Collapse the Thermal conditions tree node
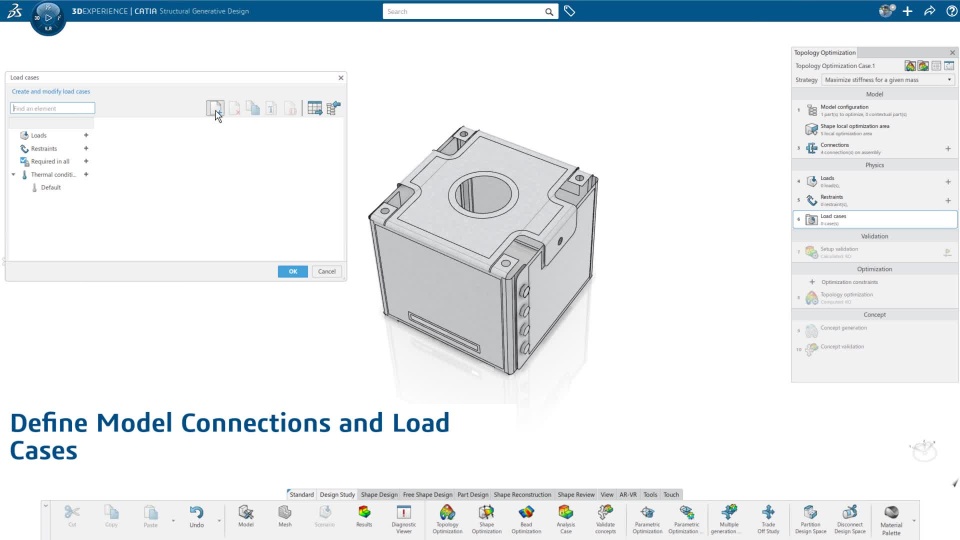This screenshot has height=540, width=960. coord(13,174)
